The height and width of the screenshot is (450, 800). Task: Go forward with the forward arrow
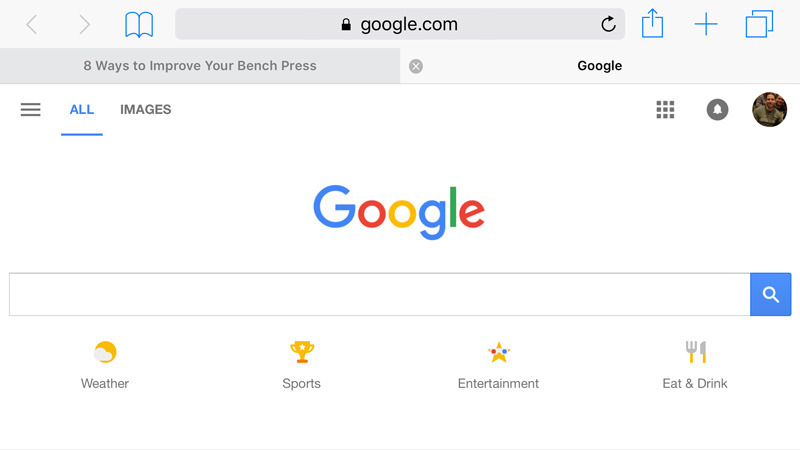click(84, 24)
